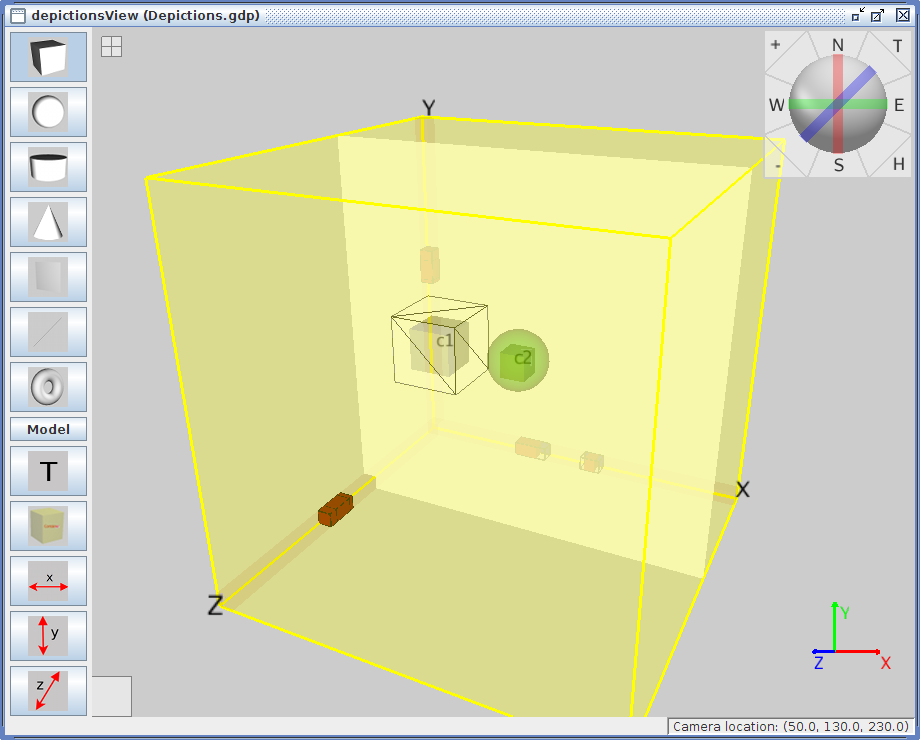Image resolution: width=920 pixels, height=740 pixels.
Task: Select the Cylinder shape tool
Action: [48, 167]
